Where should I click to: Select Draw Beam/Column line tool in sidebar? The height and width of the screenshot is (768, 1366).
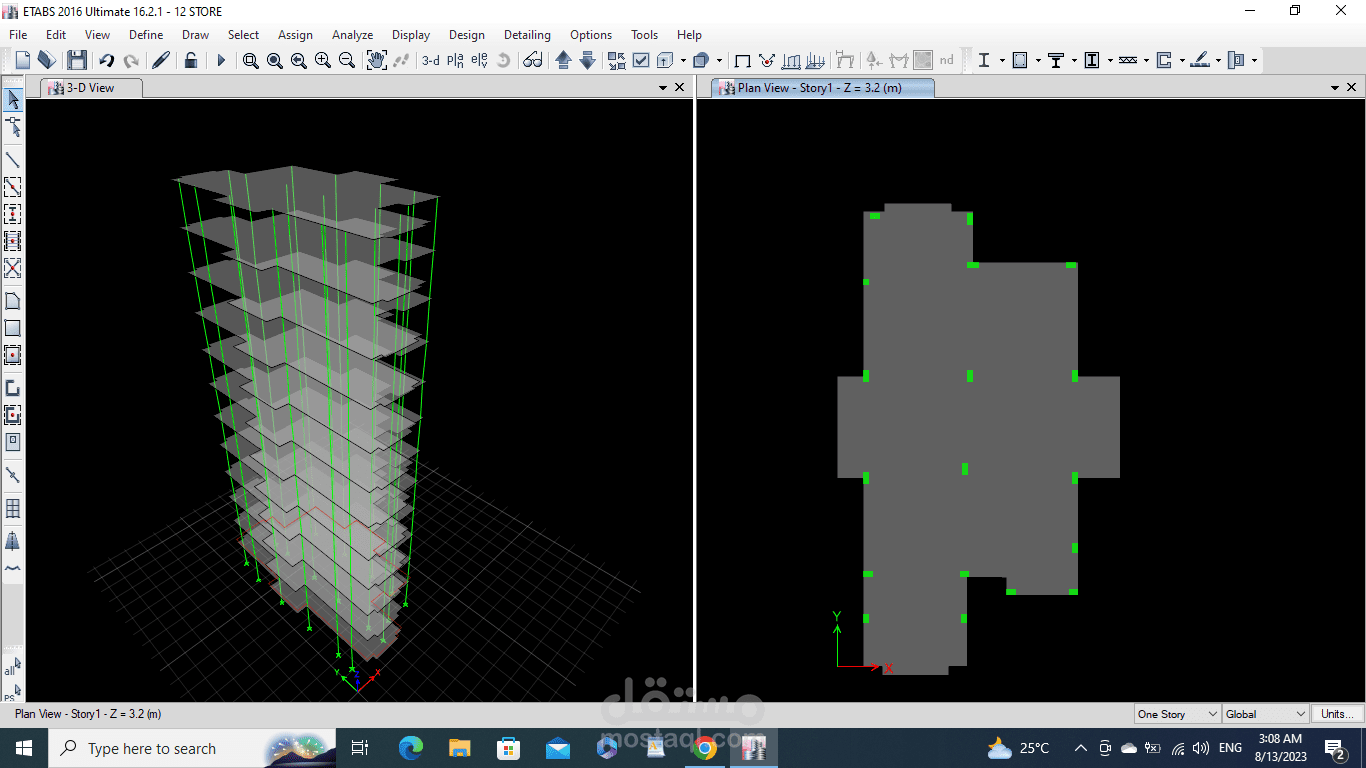pyautogui.click(x=13, y=160)
